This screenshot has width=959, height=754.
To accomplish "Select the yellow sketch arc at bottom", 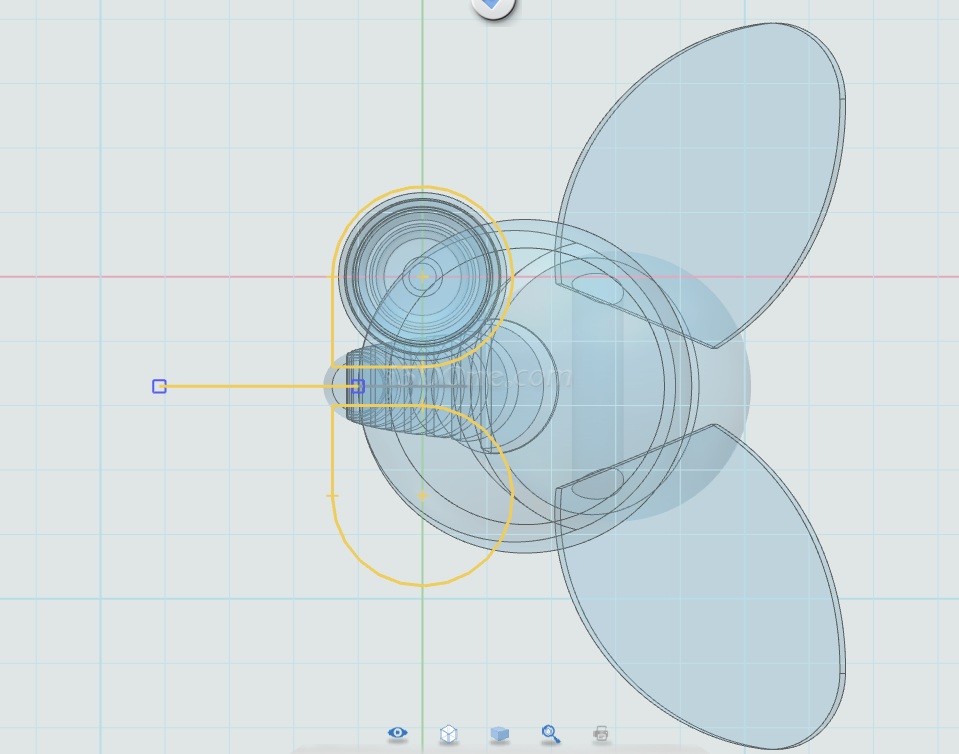I will (x=423, y=584).
